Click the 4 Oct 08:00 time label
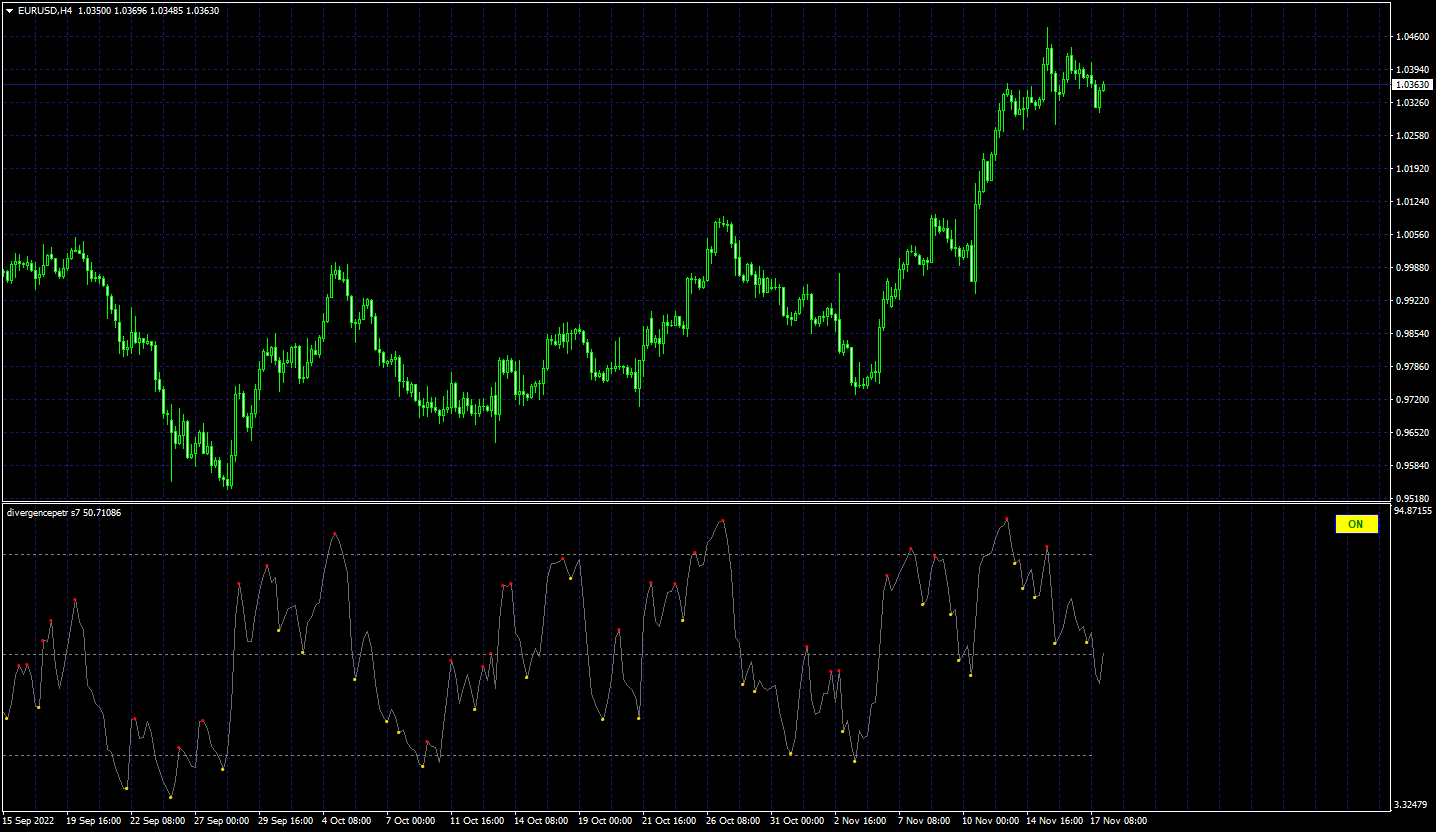 pos(346,821)
